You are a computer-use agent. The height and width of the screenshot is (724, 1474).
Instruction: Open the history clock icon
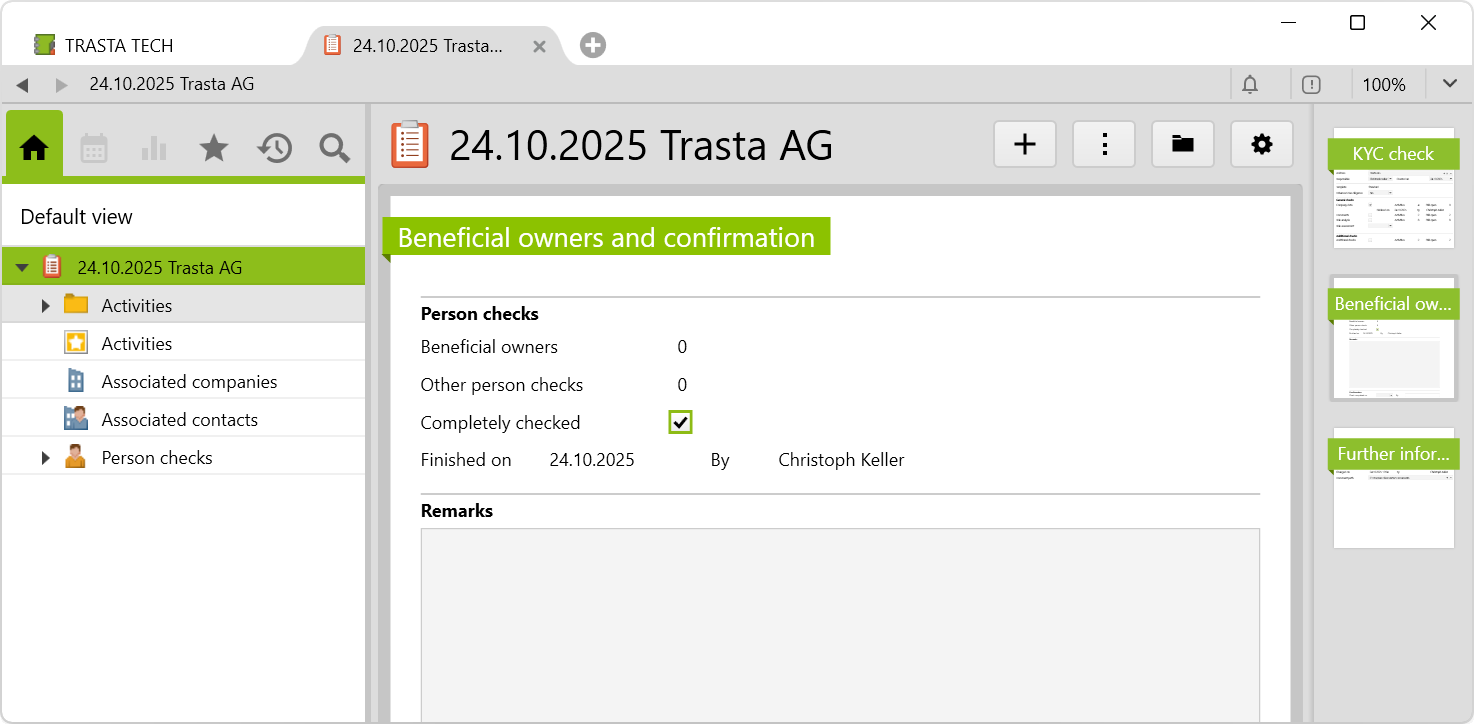274,148
